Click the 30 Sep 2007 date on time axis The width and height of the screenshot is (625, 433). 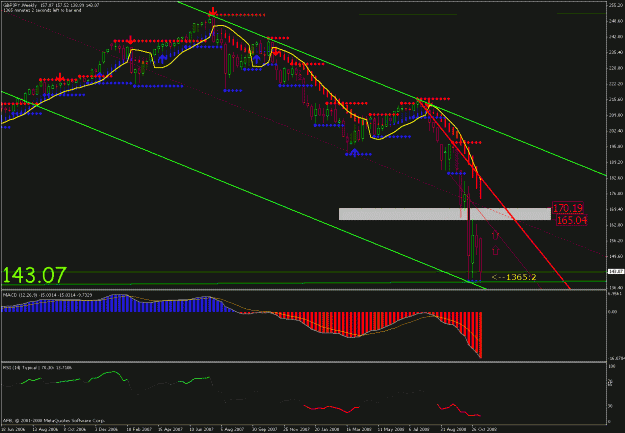(263, 429)
